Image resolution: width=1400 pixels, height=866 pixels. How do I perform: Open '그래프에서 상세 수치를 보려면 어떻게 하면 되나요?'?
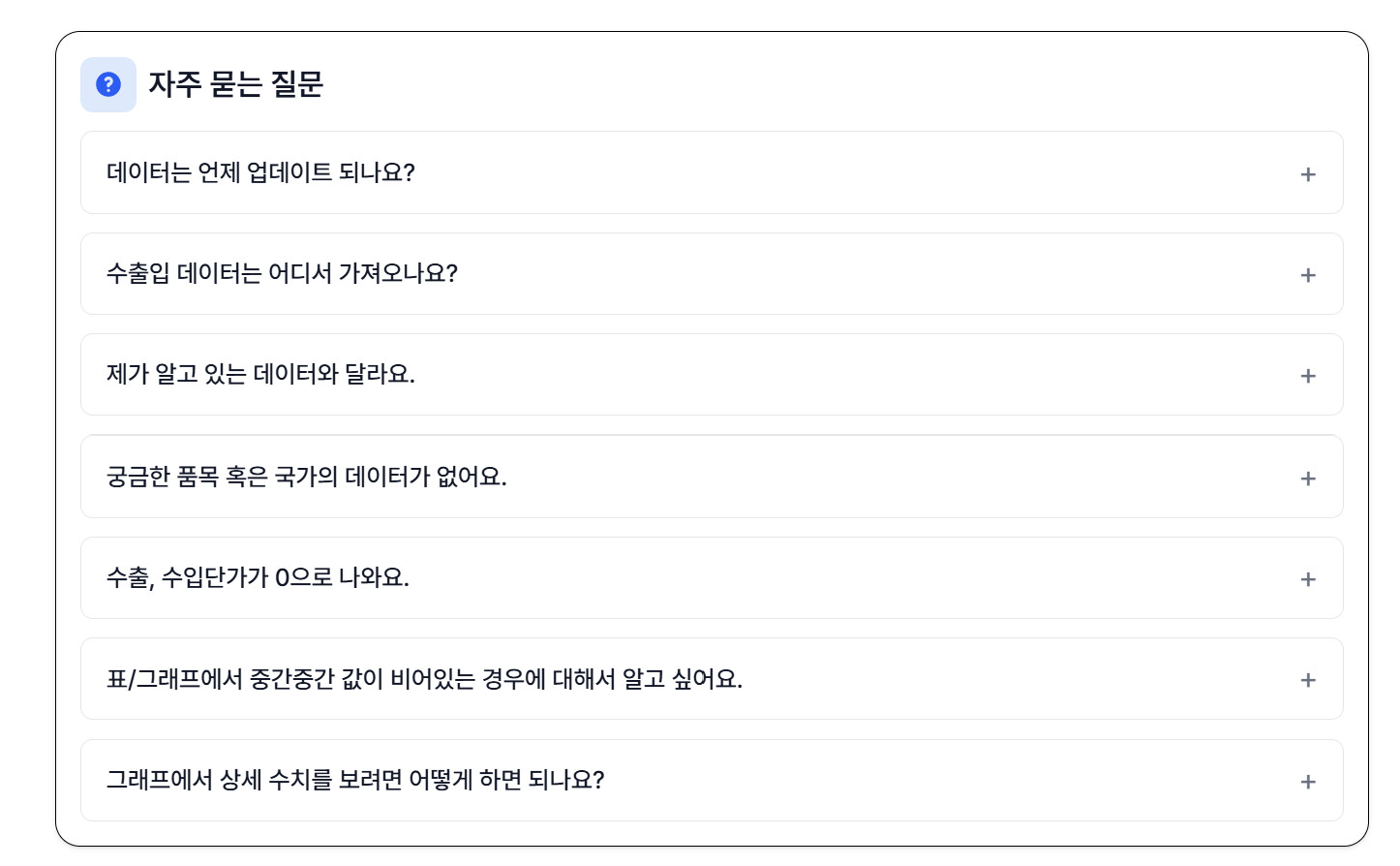tap(355, 781)
